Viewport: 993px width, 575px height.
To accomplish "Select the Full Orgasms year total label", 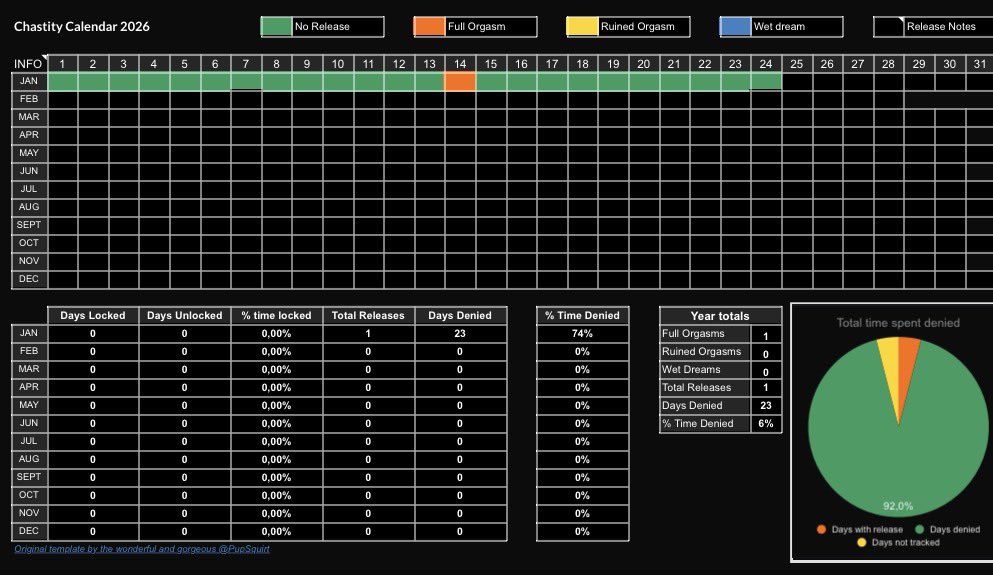I will (x=705, y=334).
